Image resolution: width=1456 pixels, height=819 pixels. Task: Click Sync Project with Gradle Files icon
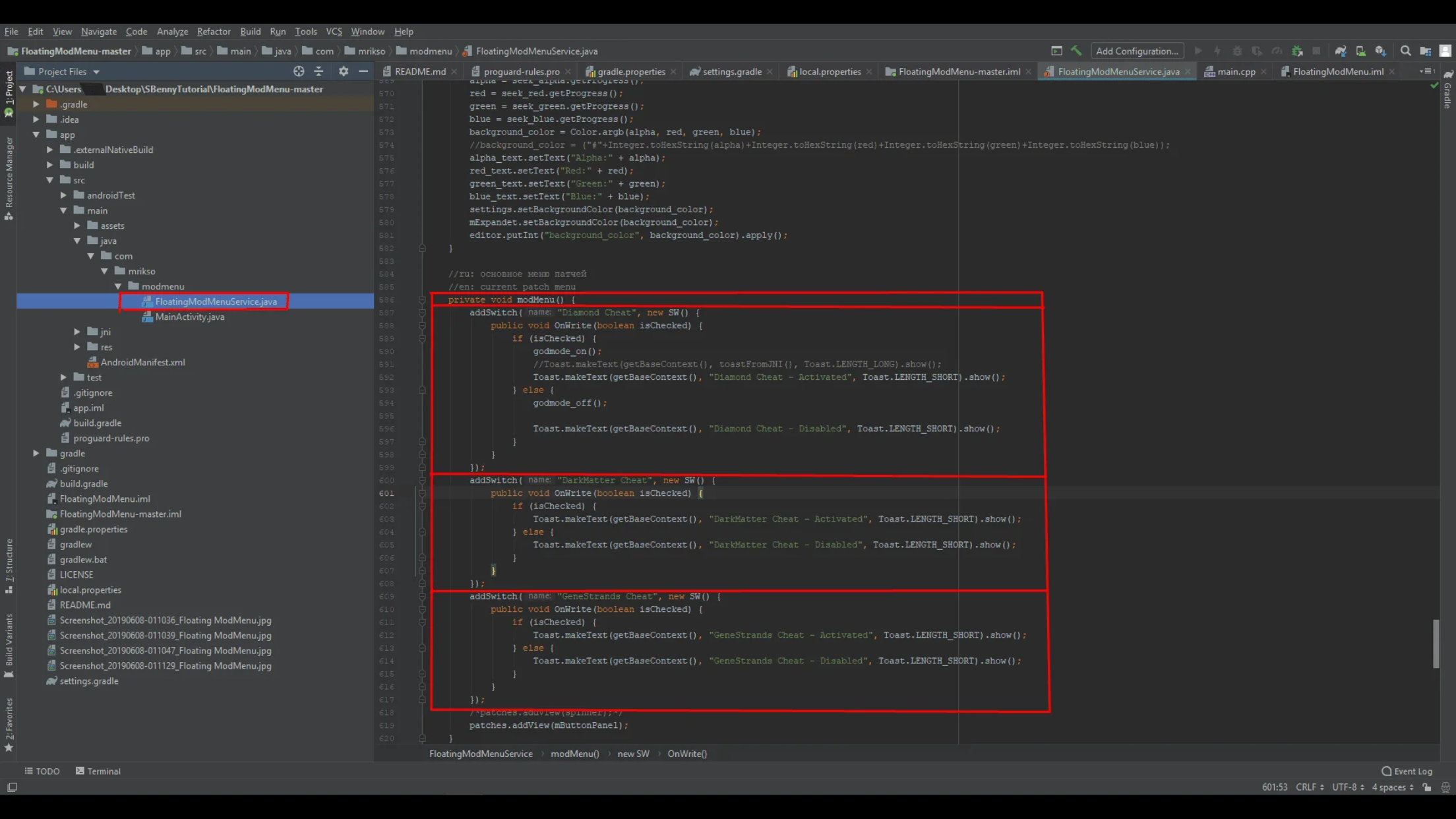coord(1340,51)
